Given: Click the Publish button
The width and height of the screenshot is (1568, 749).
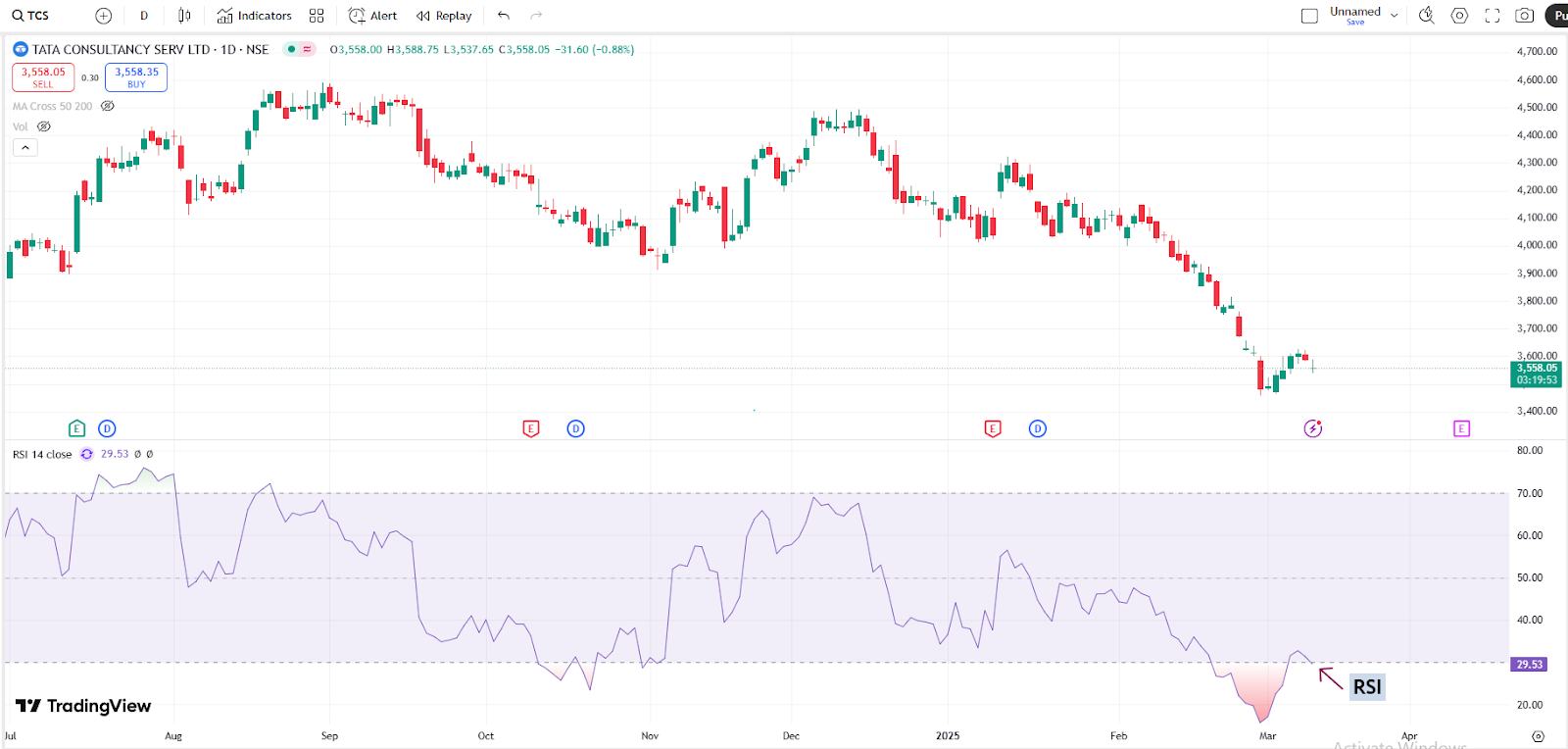Looking at the screenshot, I should (x=1557, y=16).
